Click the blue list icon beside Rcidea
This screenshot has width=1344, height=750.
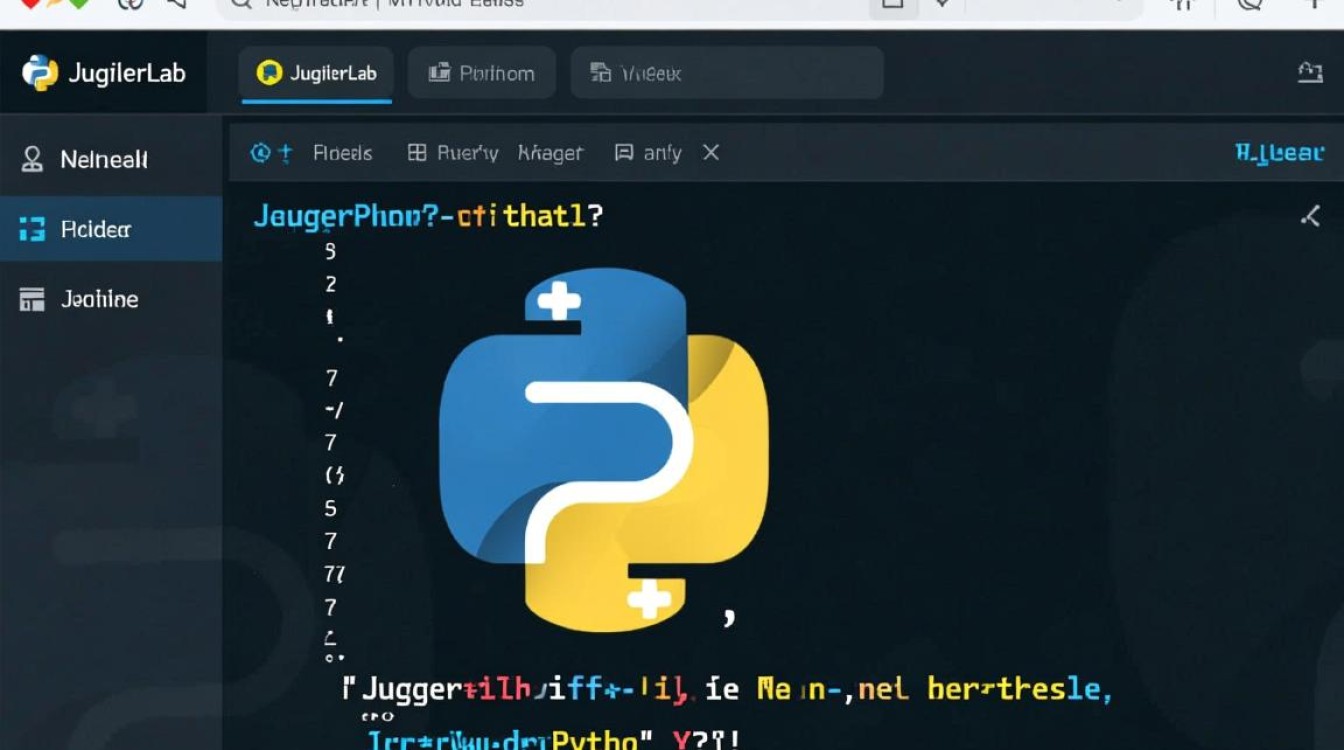tap(32, 230)
